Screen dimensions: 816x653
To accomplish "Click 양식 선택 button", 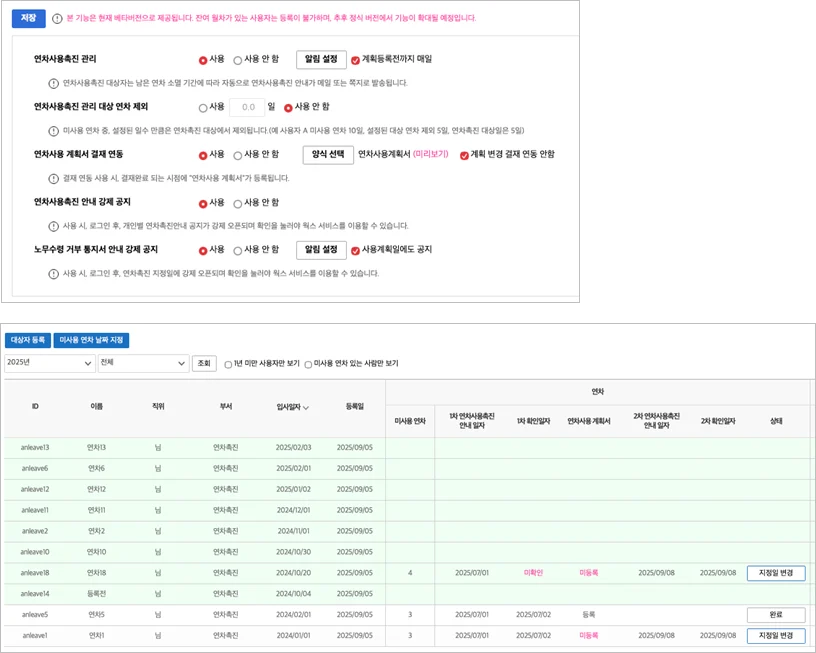I will [x=327, y=155].
